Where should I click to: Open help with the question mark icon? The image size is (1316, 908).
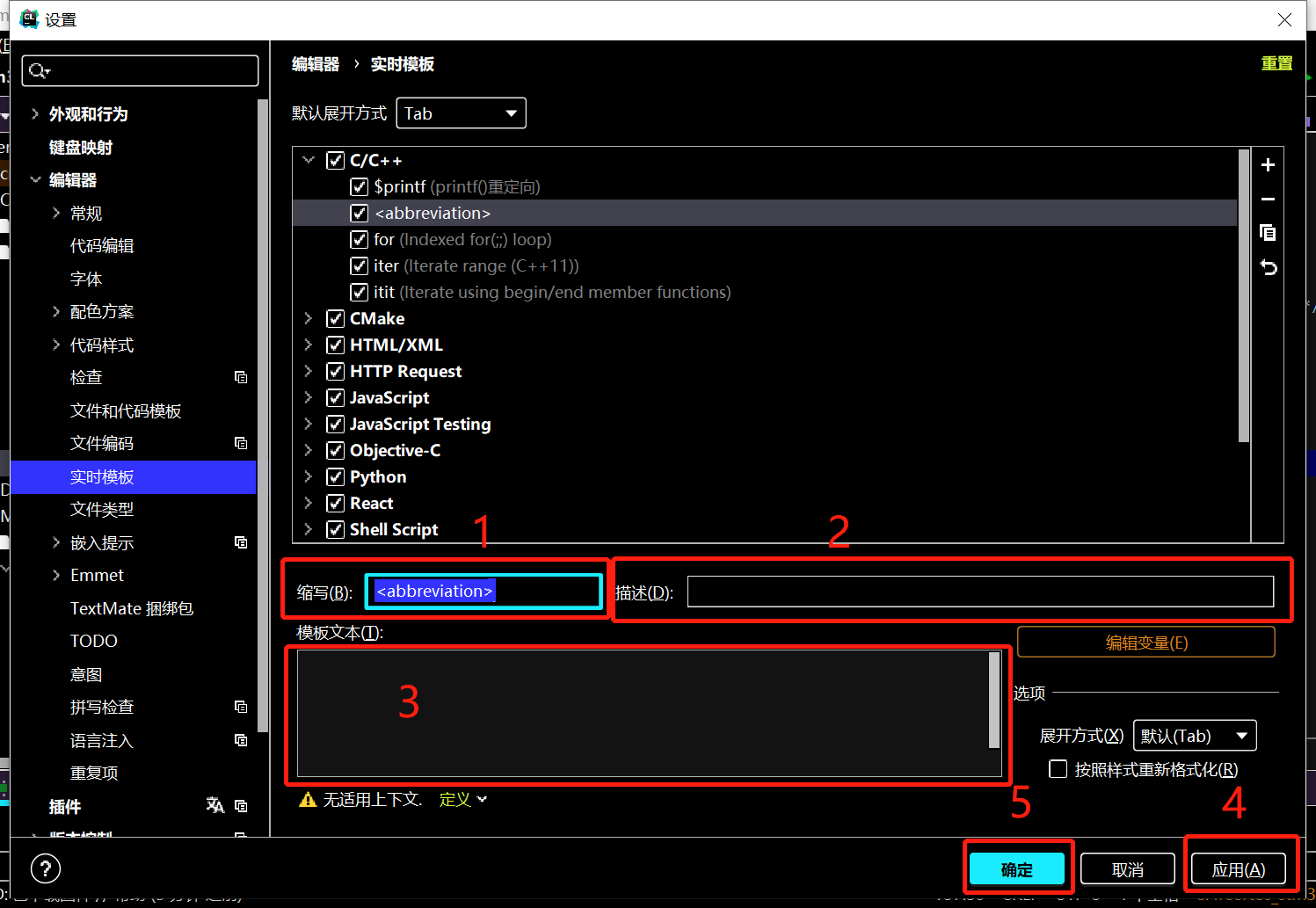pyautogui.click(x=46, y=869)
